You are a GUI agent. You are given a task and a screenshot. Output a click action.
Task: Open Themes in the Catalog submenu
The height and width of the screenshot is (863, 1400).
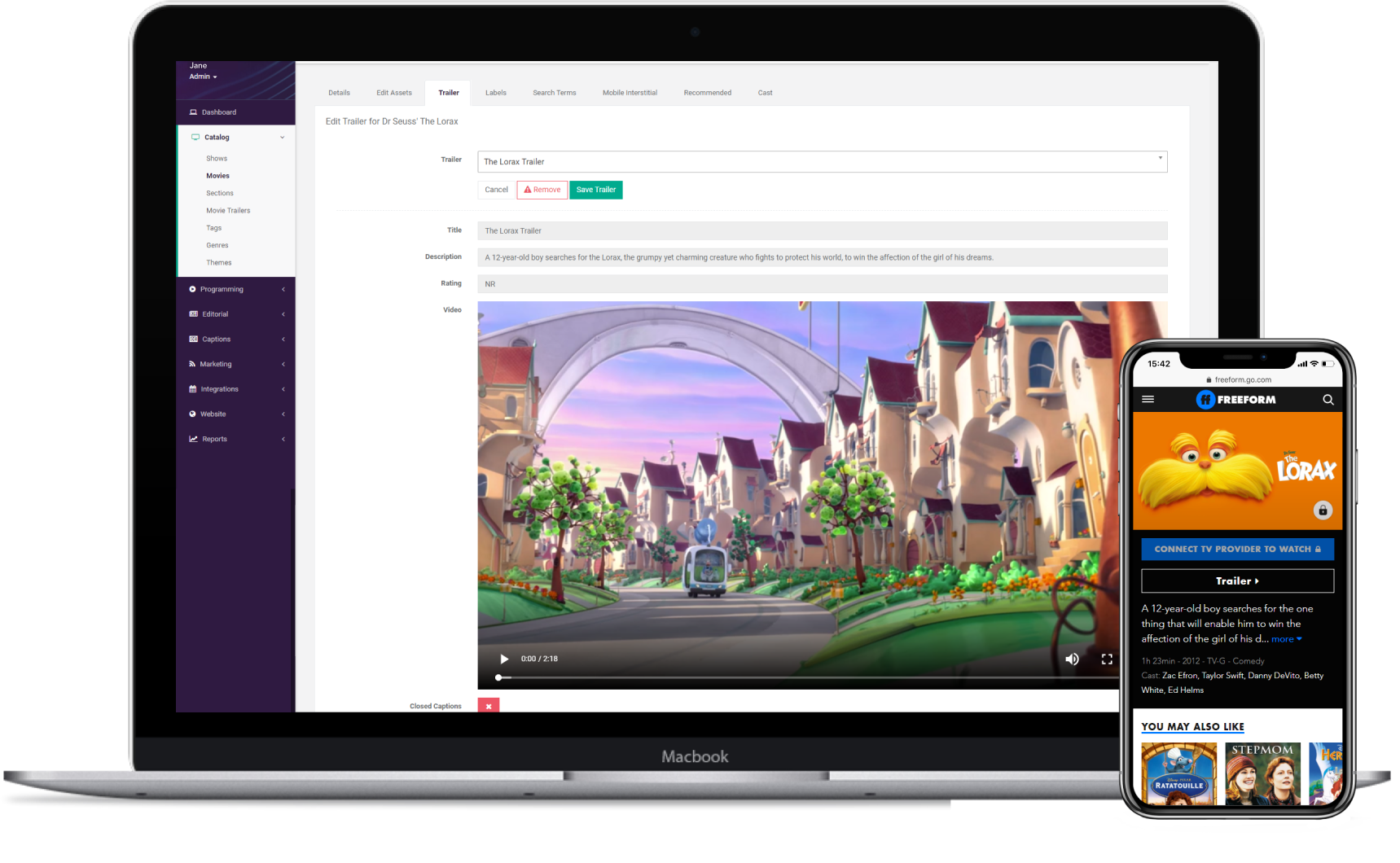click(219, 263)
